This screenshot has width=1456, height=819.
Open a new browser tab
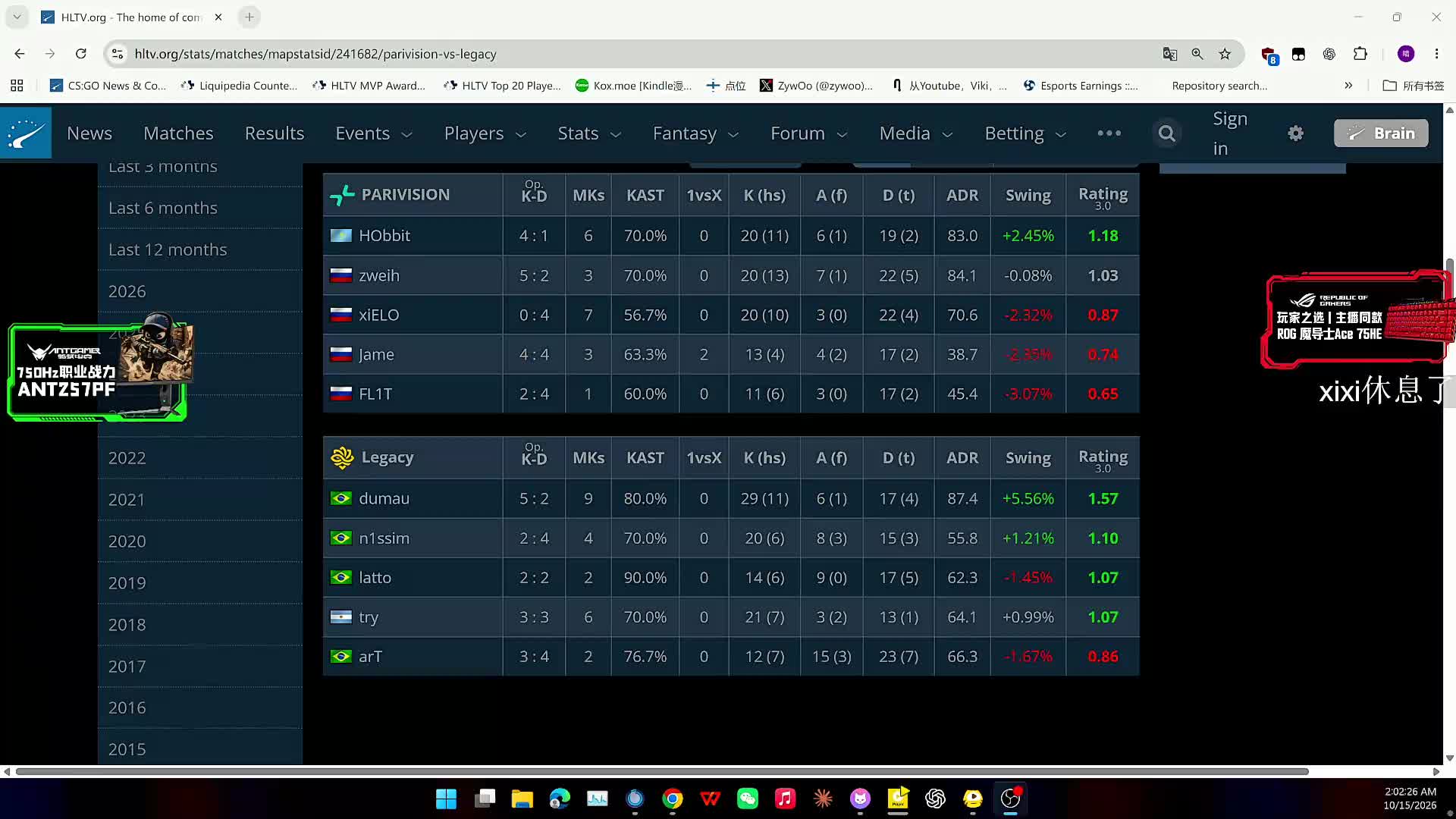(x=249, y=17)
